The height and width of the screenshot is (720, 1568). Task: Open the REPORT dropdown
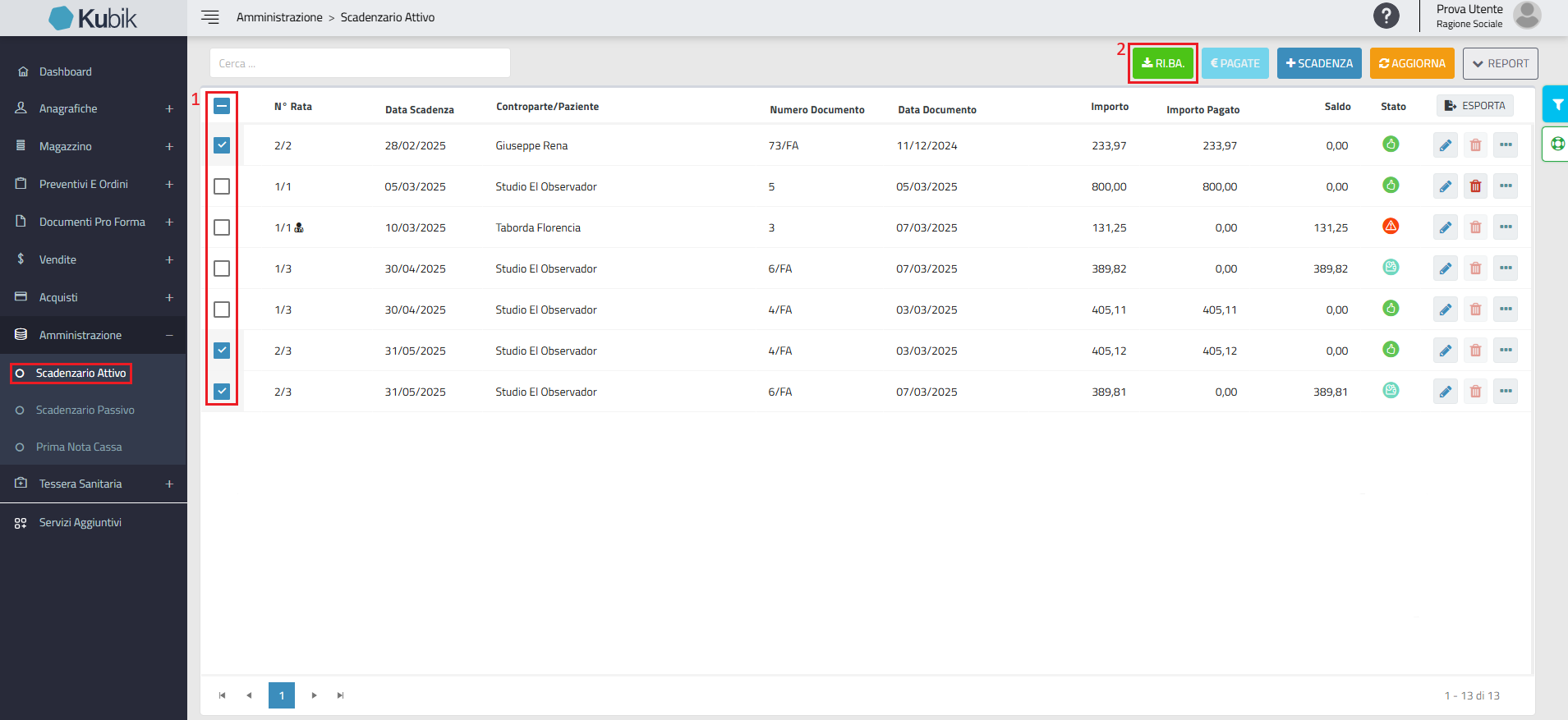coord(1500,63)
